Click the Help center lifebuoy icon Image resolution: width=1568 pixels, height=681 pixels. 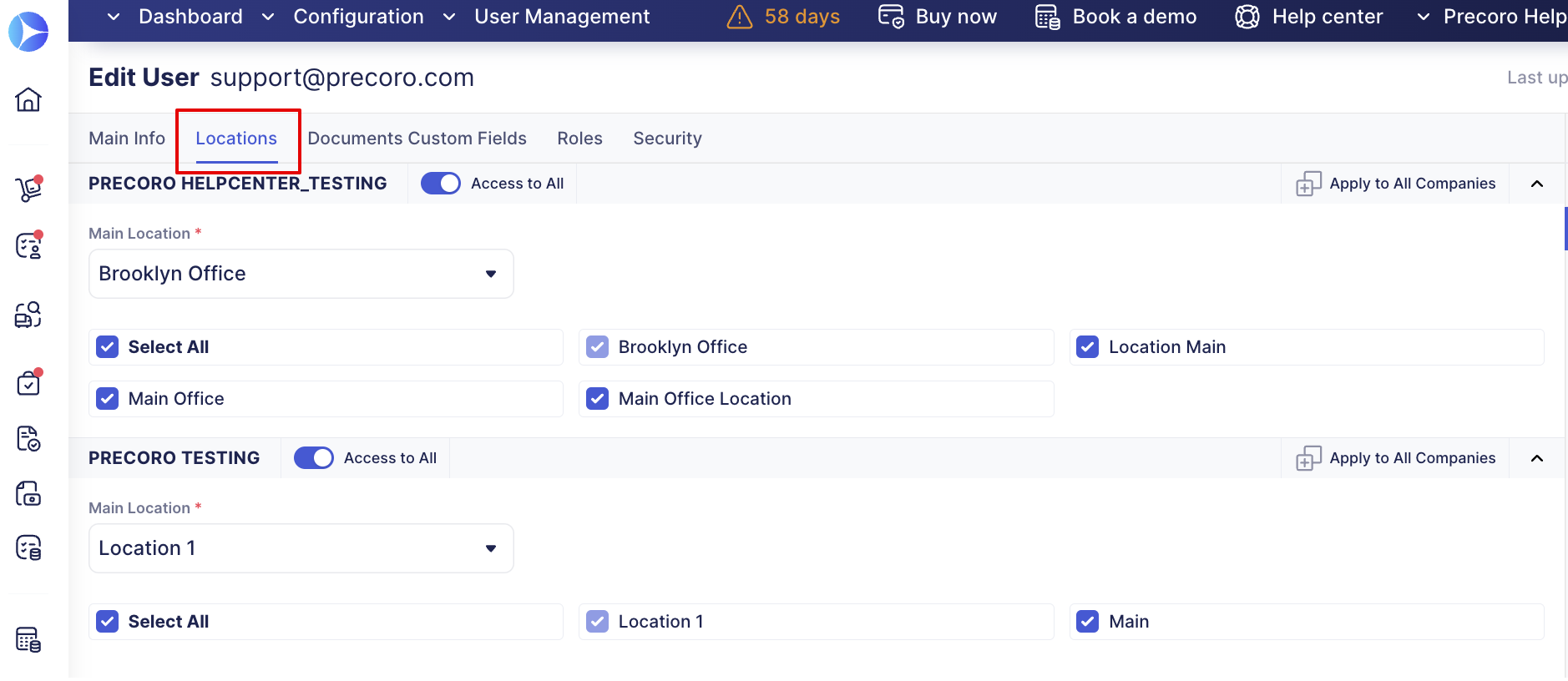tap(1247, 17)
